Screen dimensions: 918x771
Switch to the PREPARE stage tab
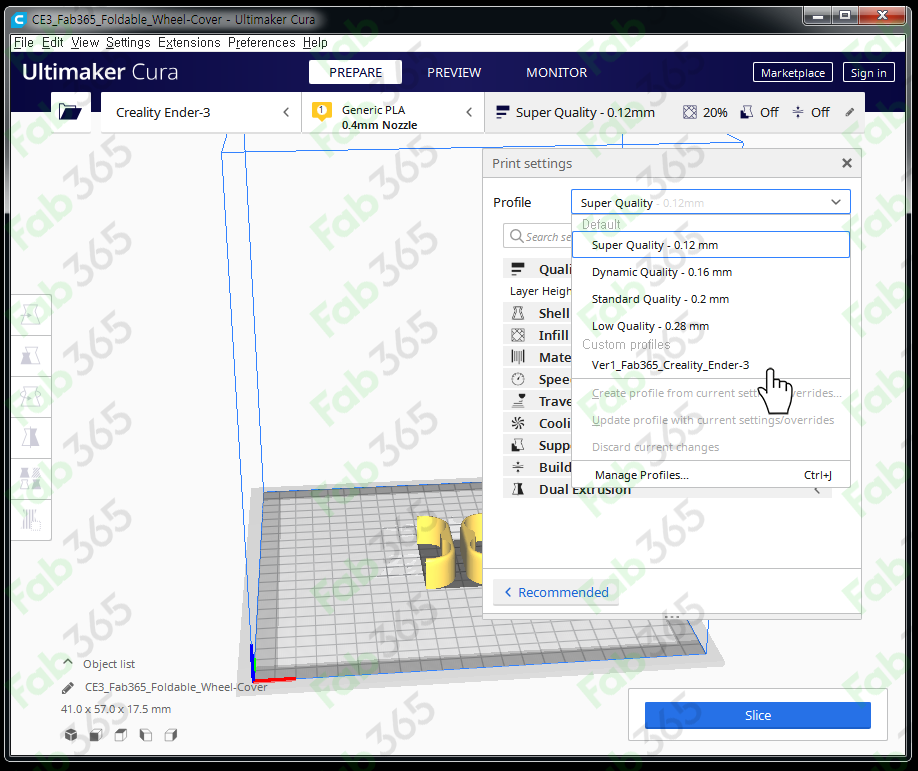coord(355,72)
